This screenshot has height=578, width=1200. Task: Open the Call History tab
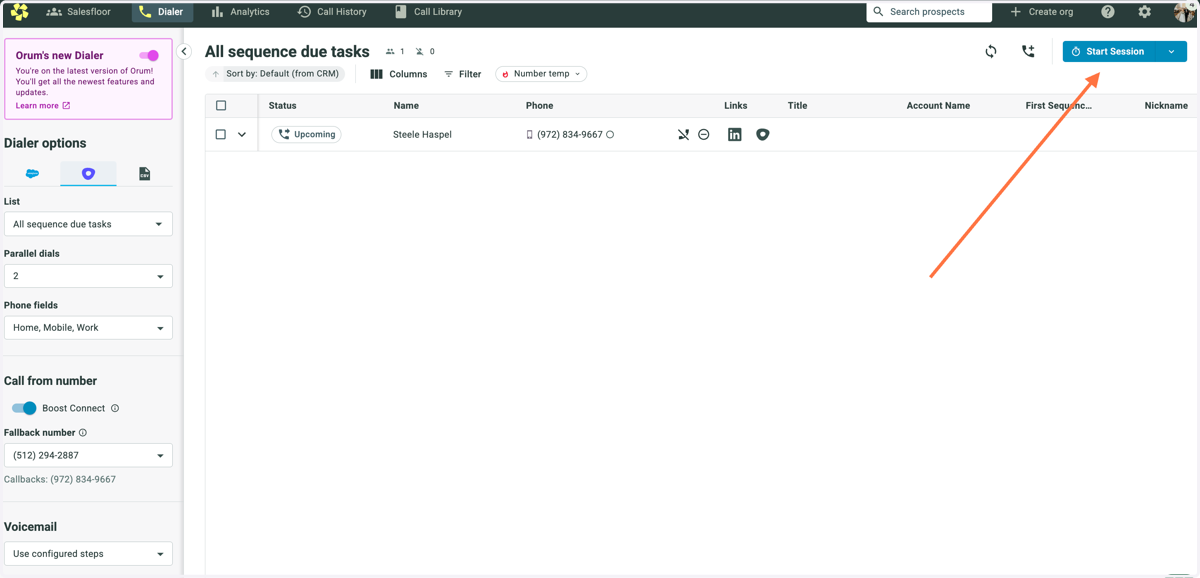click(332, 12)
